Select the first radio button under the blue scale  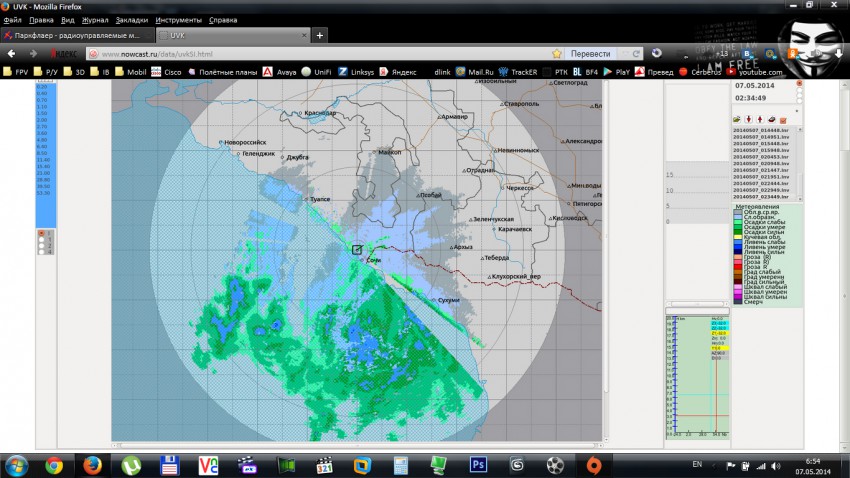(40, 233)
